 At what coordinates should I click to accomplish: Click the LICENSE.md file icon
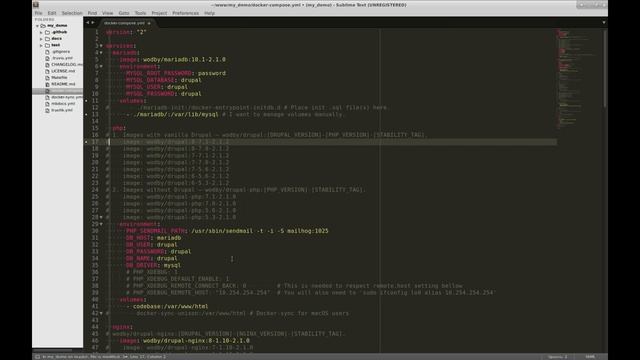click(x=47, y=71)
